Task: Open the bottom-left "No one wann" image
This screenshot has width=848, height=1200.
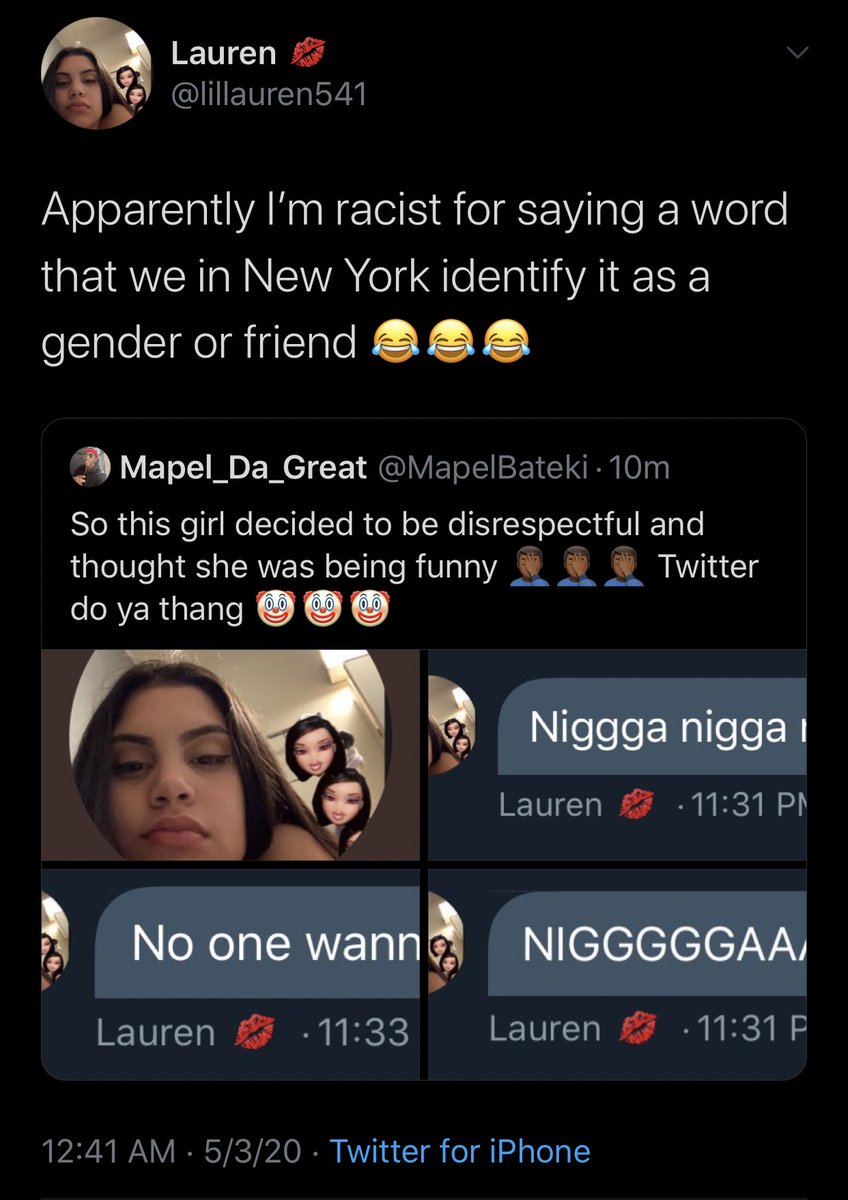Action: pos(231,974)
